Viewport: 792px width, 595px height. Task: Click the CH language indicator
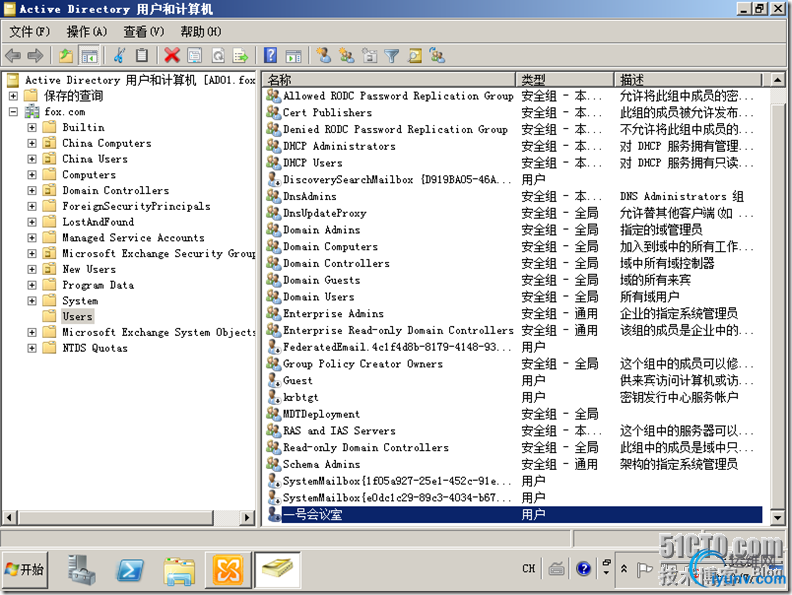pos(528,569)
